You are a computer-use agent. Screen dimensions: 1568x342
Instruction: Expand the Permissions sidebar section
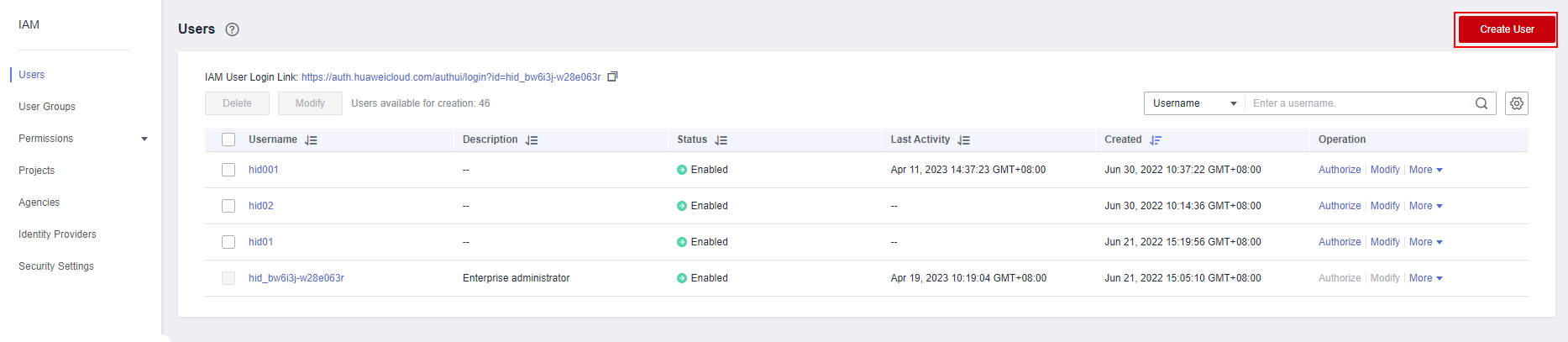82,139
